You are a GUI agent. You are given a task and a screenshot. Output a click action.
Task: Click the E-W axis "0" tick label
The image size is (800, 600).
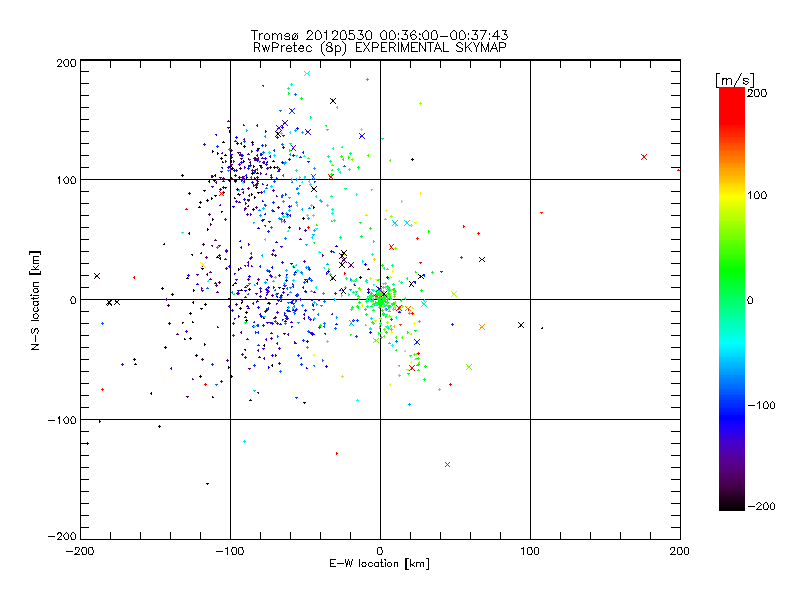pos(380,551)
